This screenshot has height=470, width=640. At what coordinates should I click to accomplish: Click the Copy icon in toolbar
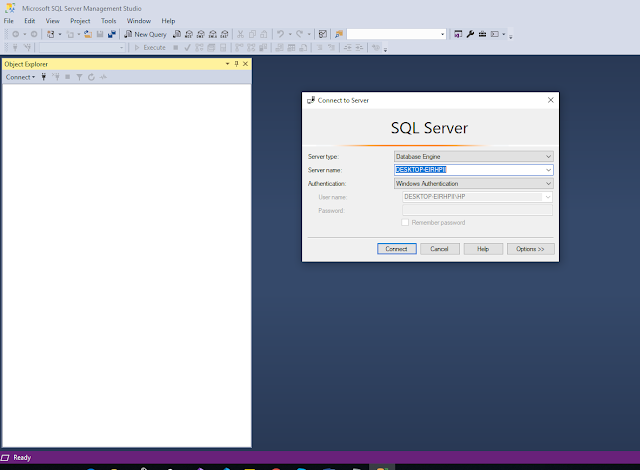(252, 34)
